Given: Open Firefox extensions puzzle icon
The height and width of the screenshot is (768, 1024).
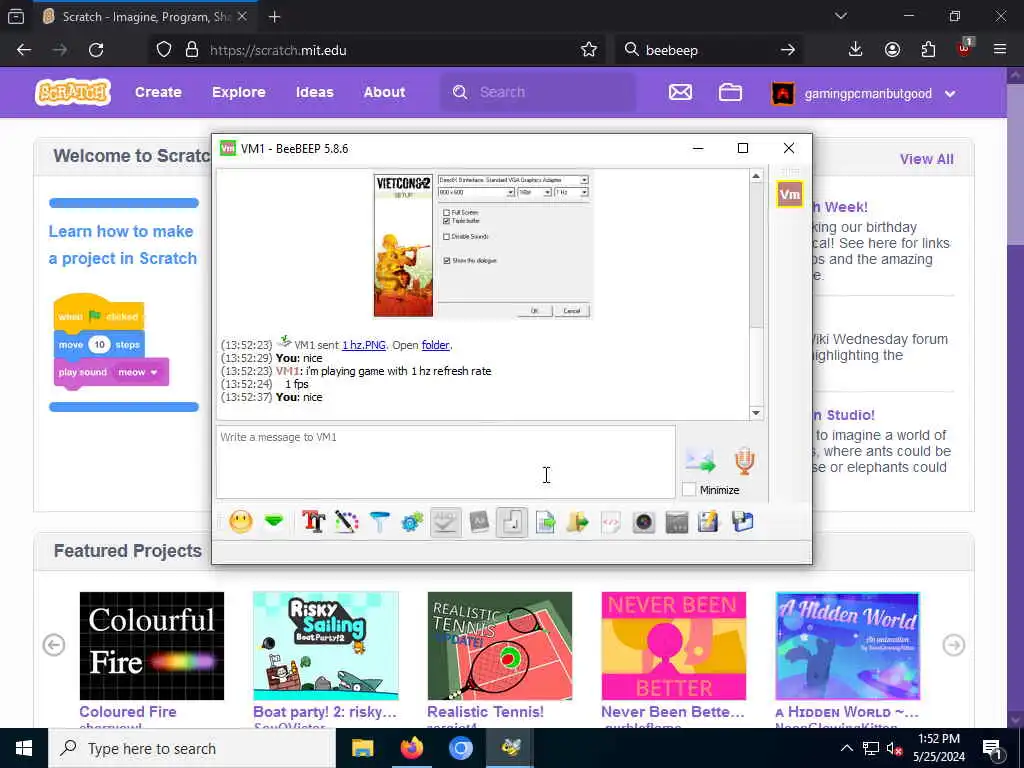Looking at the screenshot, I should coord(928,50).
